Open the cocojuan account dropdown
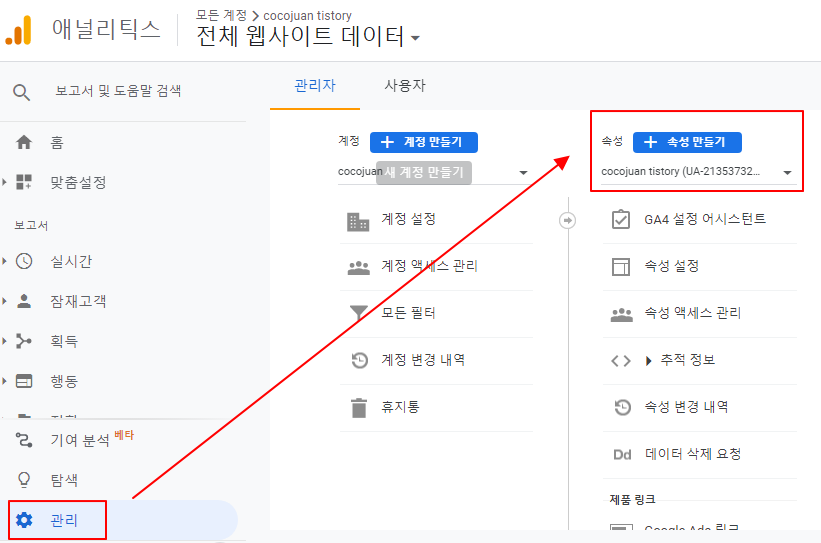This screenshot has height=543, width=821. [x=434, y=172]
